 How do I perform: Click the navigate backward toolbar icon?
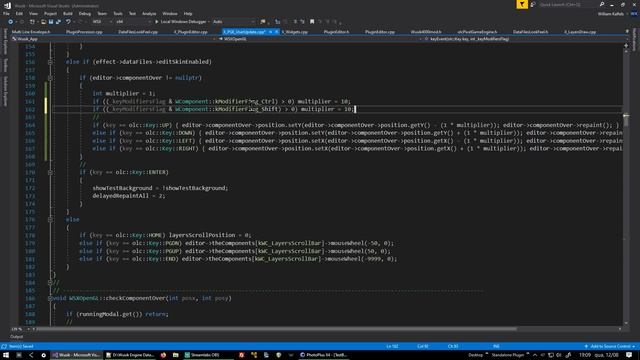(11, 22)
